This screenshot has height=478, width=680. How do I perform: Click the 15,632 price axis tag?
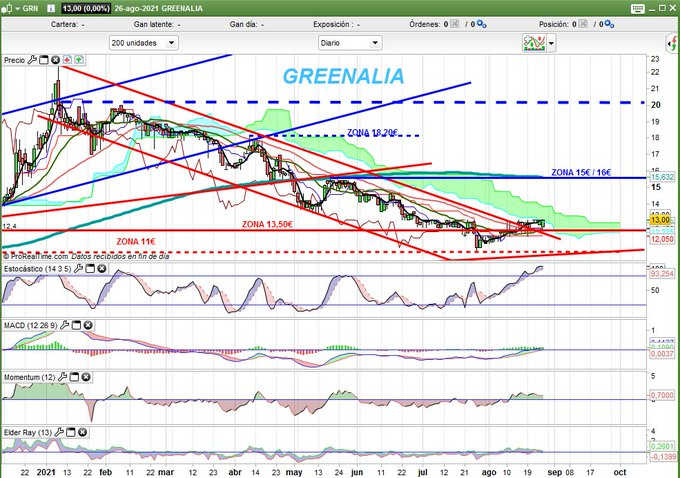click(662, 177)
